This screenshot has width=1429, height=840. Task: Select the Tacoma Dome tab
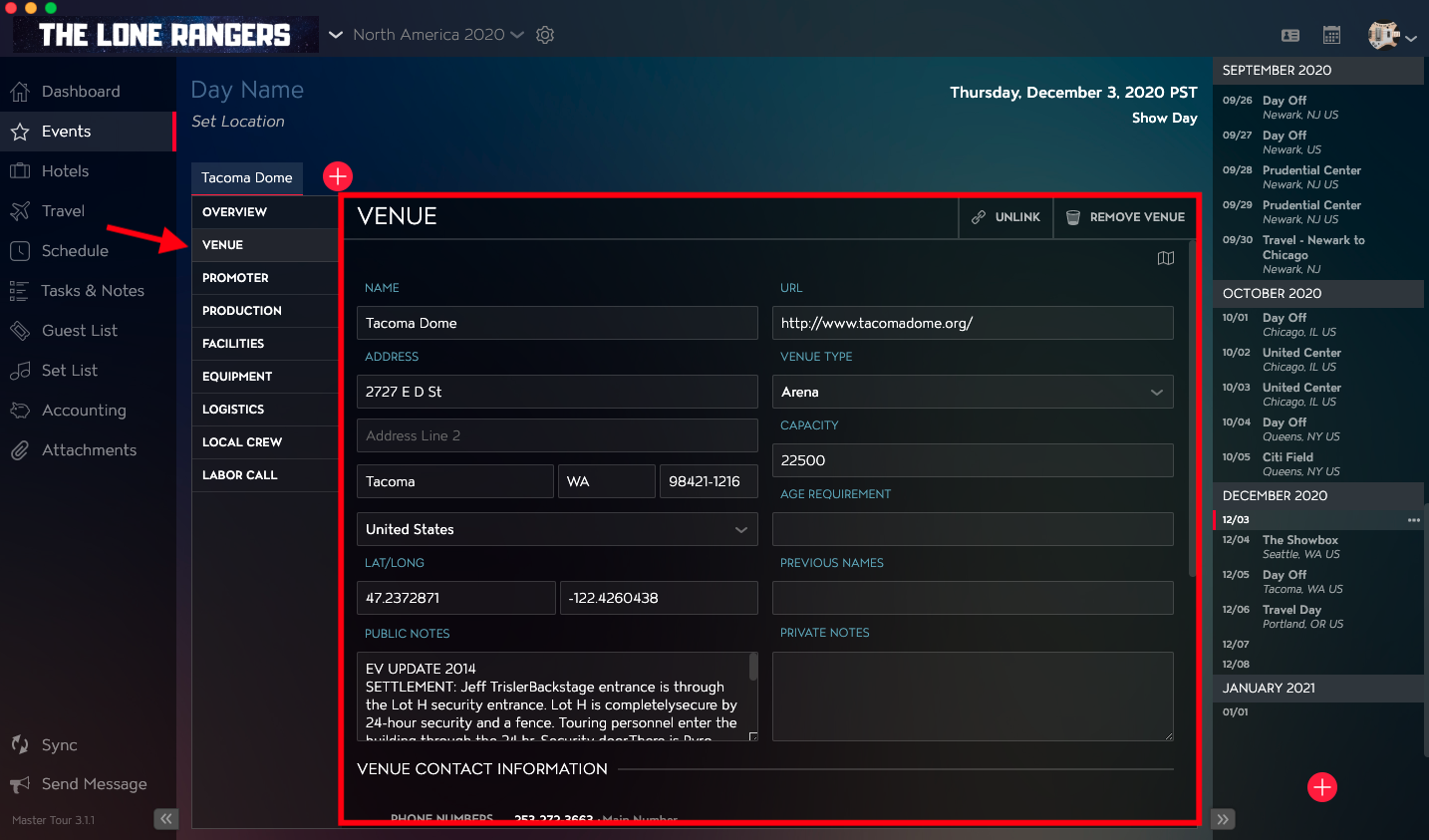pos(247,177)
